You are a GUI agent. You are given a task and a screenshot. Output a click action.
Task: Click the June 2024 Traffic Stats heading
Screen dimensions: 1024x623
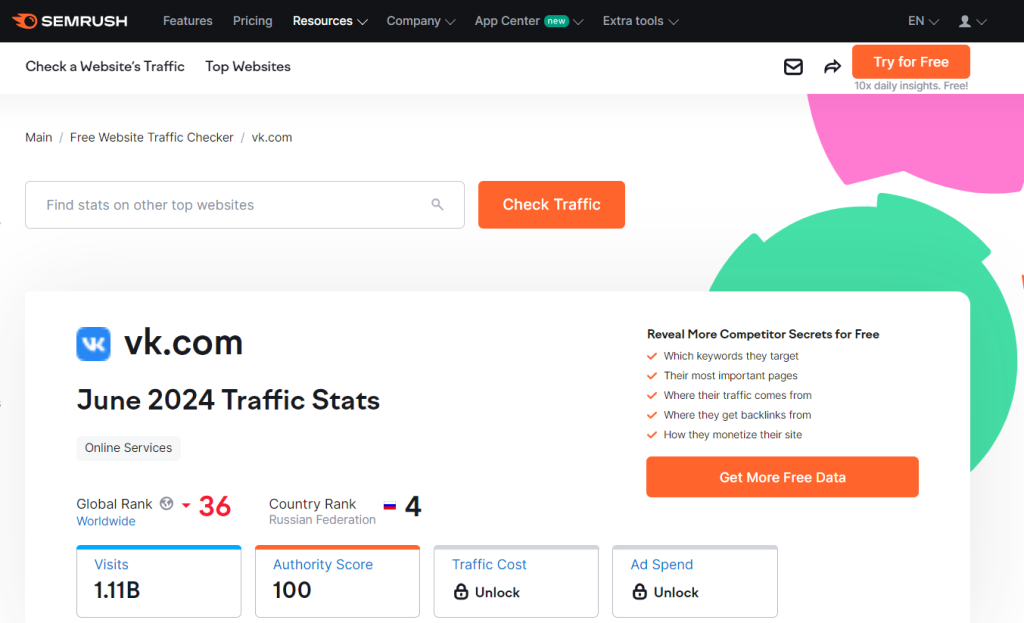click(228, 400)
